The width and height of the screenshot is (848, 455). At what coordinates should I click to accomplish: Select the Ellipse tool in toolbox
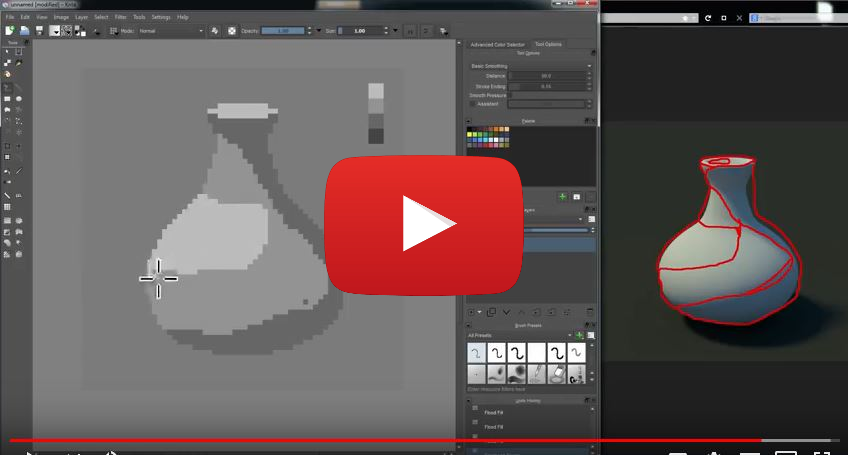click(x=19, y=99)
